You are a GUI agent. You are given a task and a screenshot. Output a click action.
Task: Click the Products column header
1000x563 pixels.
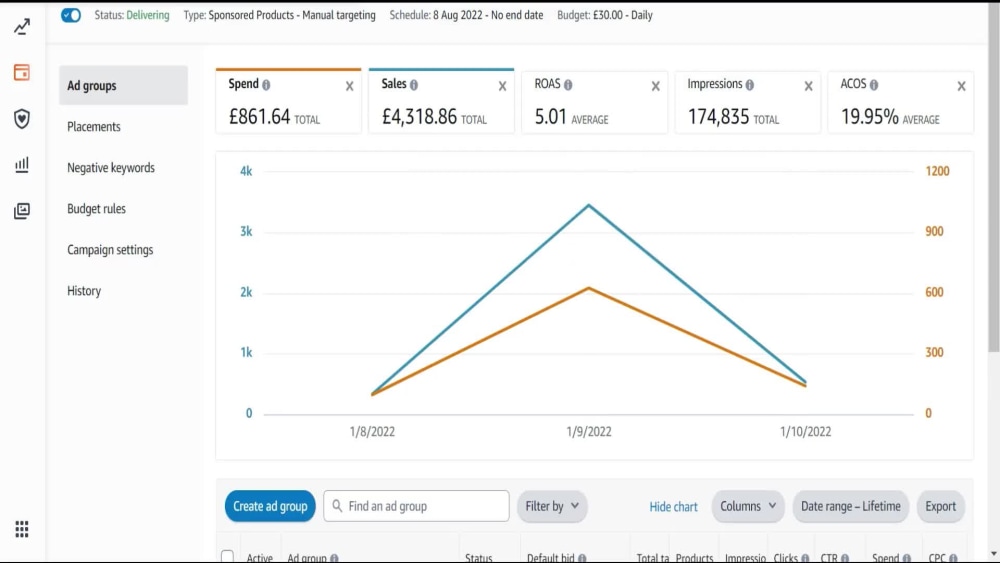(x=694, y=558)
